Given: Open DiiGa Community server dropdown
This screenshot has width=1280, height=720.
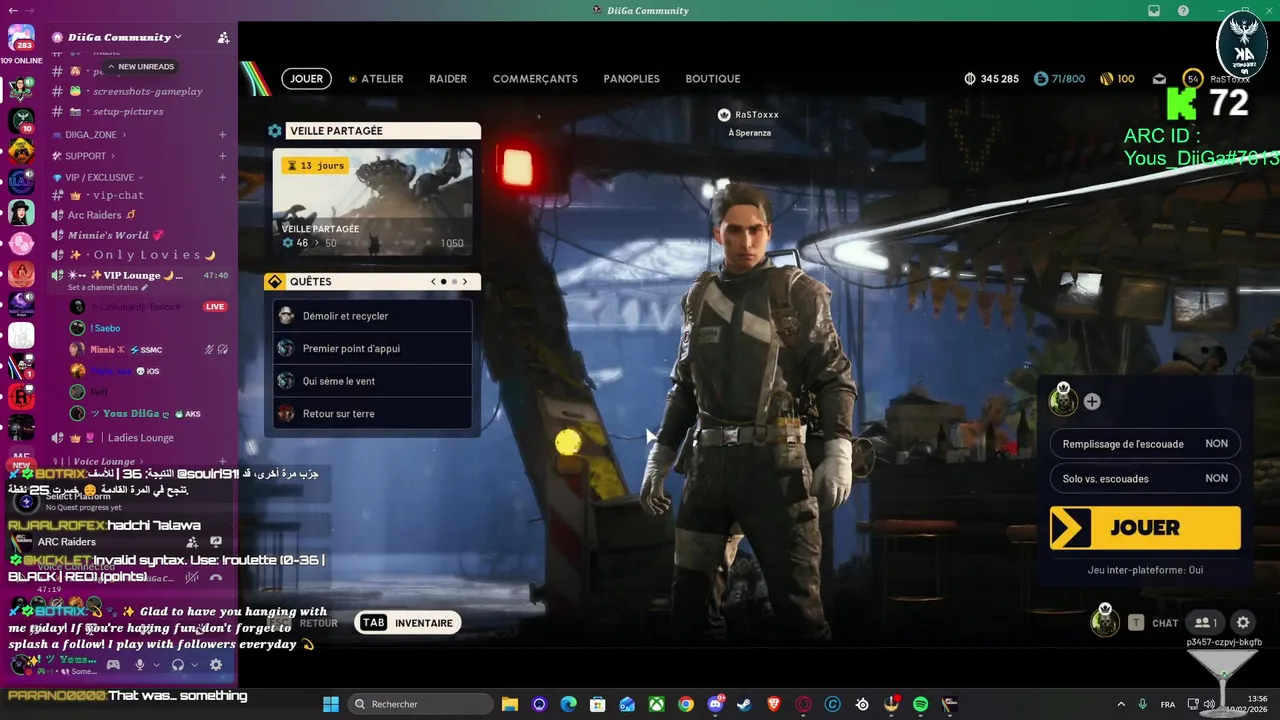Looking at the screenshot, I should [x=125, y=37].
